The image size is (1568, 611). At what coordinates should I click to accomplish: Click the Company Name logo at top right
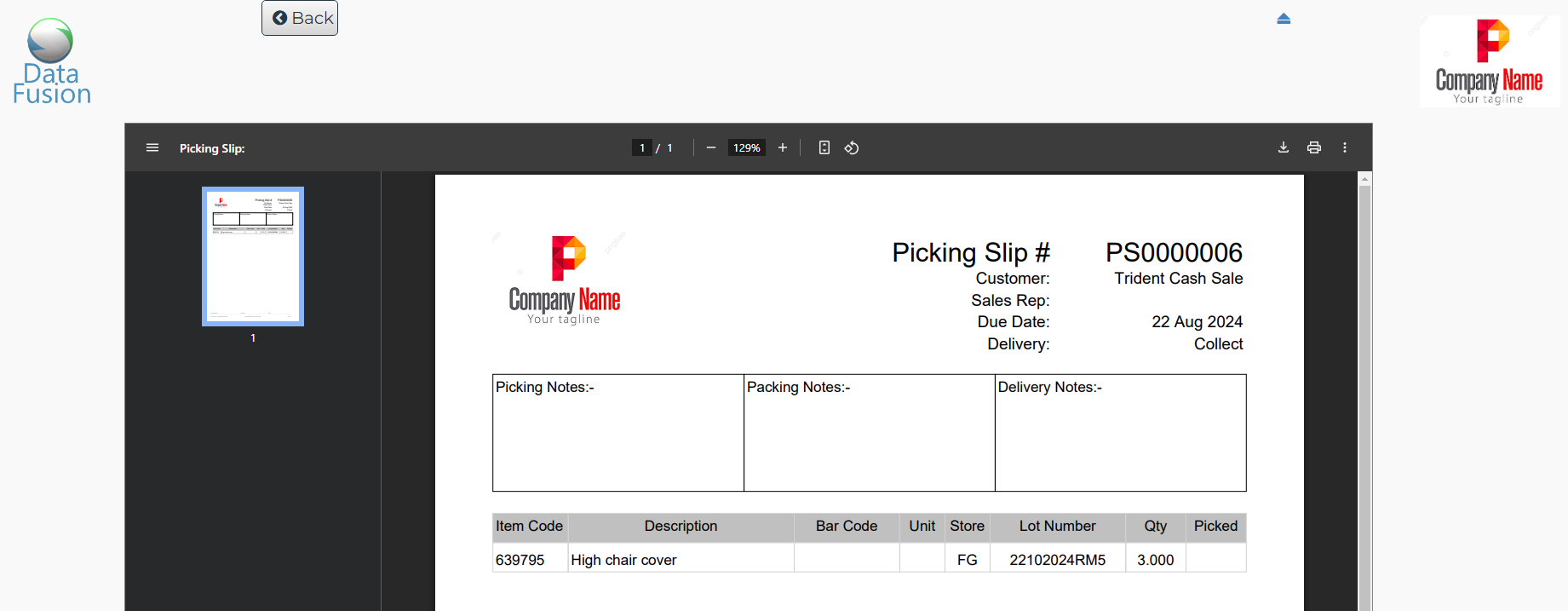tap(1489, 62)
